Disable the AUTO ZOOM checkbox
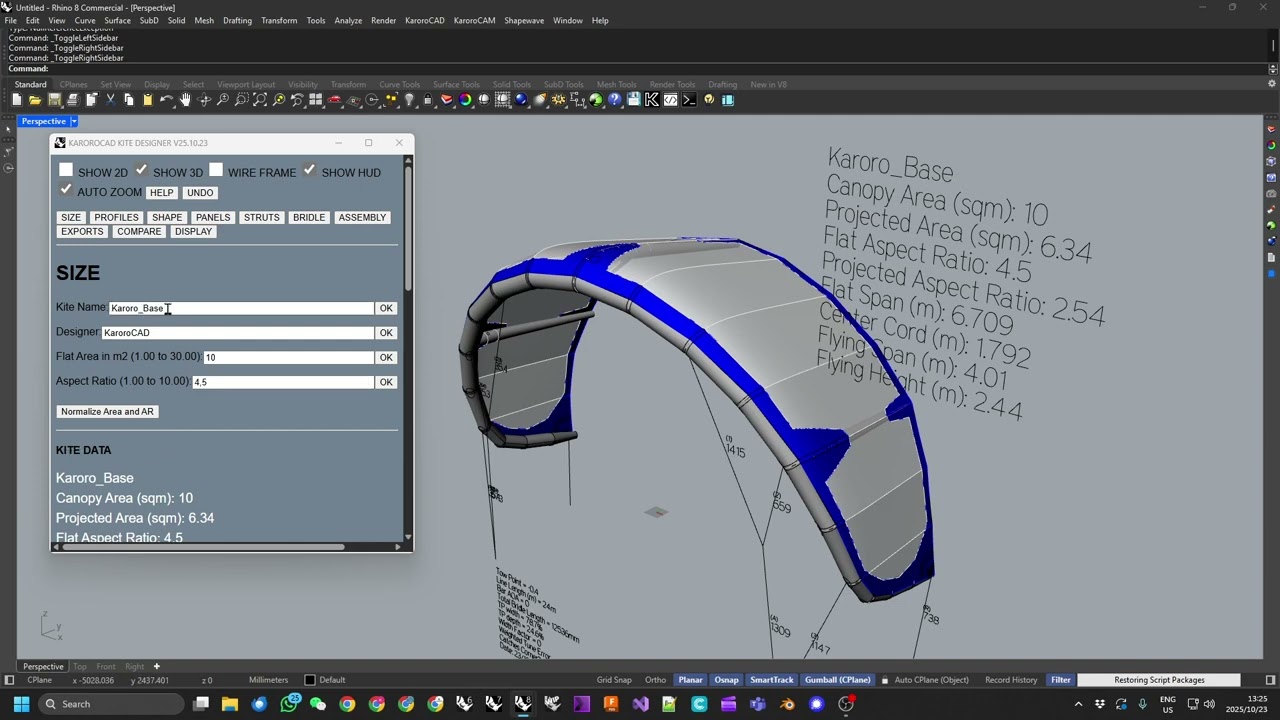The image size is (1280, 720). point(66,190)
